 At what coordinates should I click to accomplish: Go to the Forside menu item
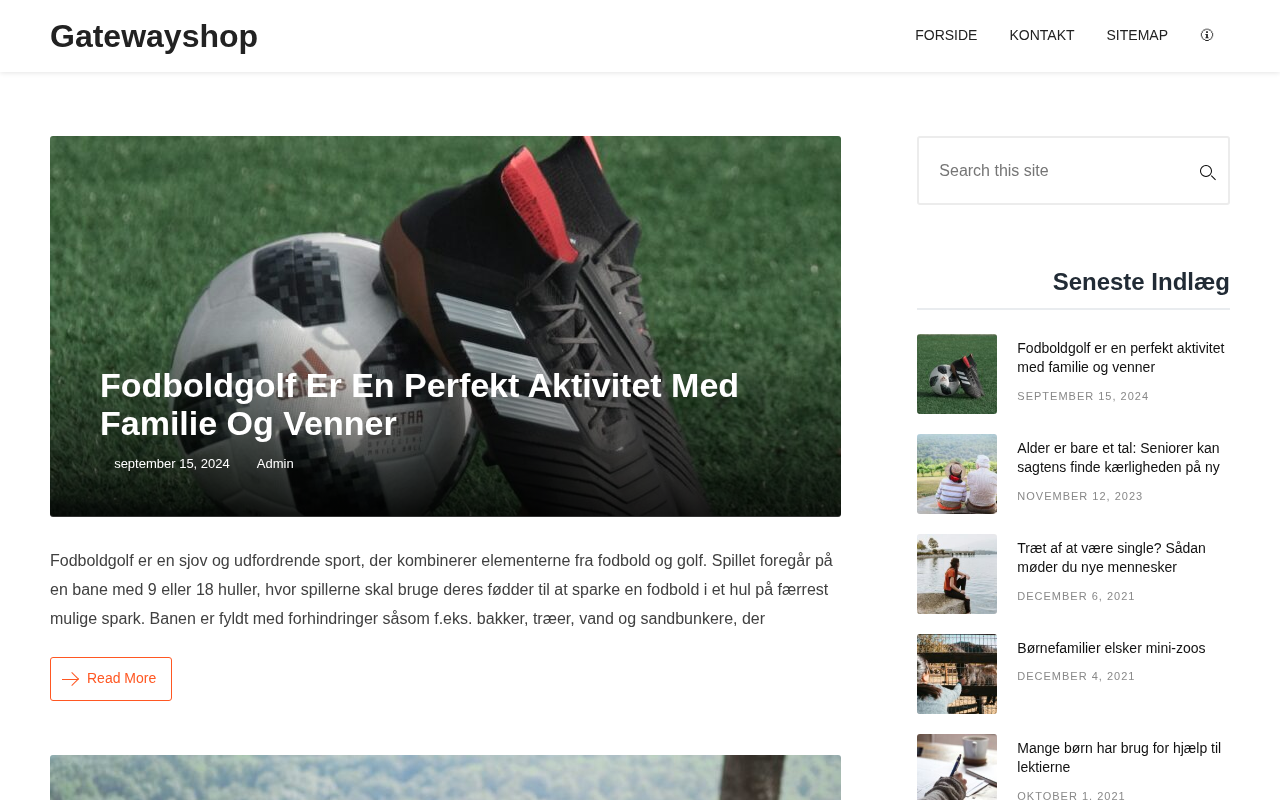[x=946, y=35]
